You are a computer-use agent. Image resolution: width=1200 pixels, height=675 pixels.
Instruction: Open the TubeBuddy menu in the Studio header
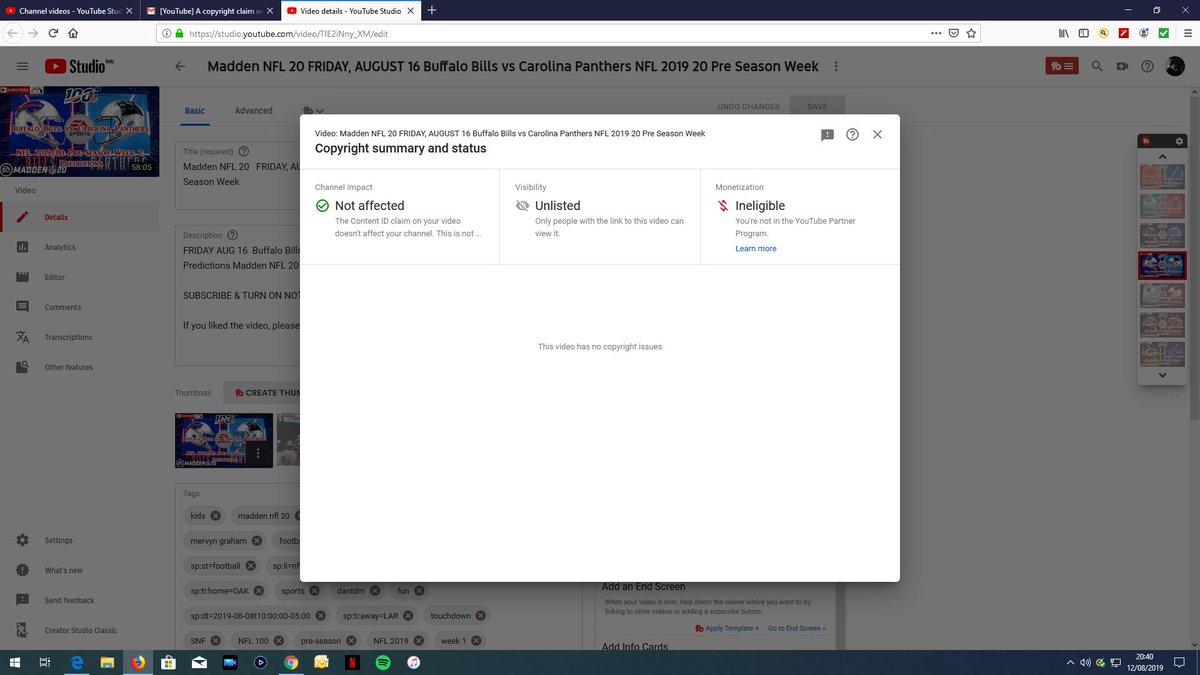1062,67
